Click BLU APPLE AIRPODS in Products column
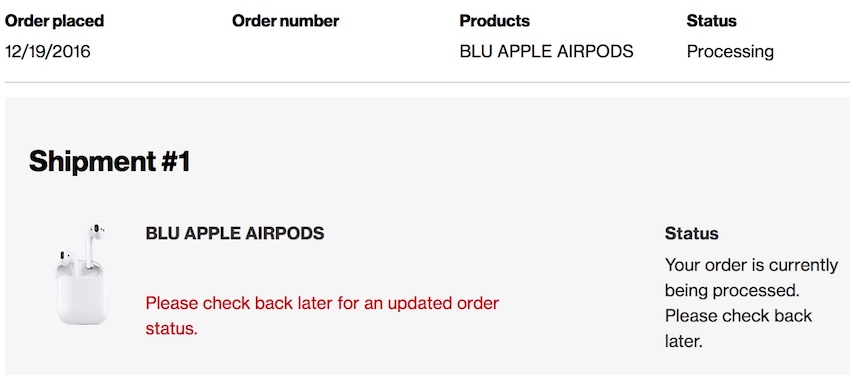Viewport: 850px width, 375px height. 546,51
